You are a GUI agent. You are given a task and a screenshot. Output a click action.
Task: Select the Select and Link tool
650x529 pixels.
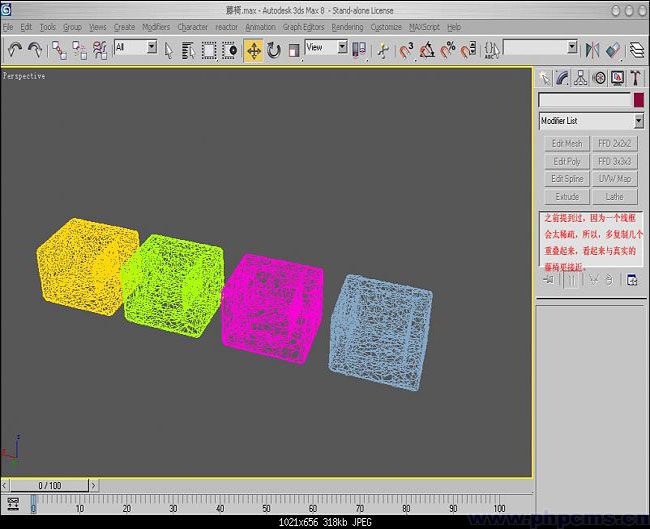(59, 50)
